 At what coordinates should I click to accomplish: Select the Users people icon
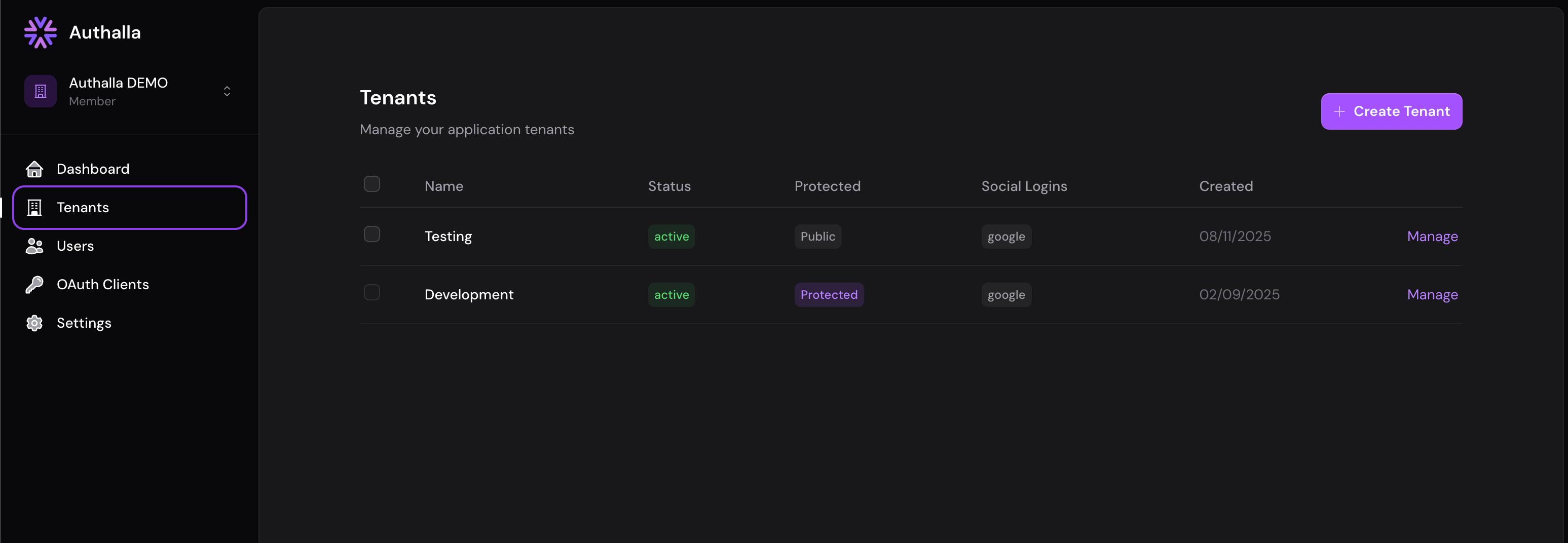coord(34,246)
